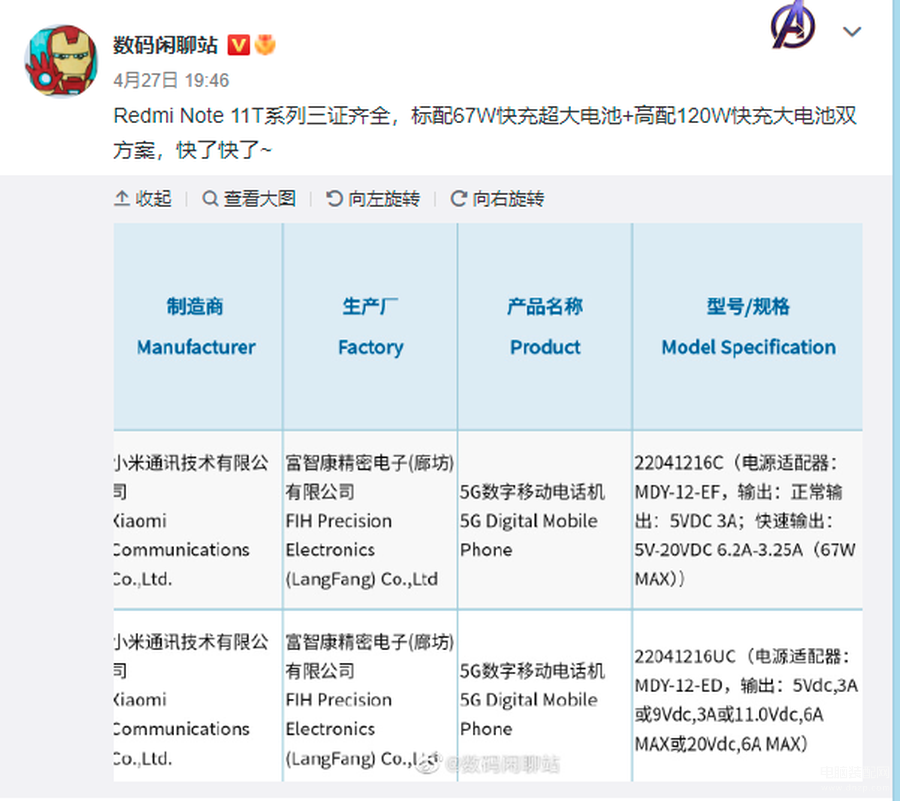The height and width of the screenshot is (801, 900).
Task: Click the factory cell in the 22041216UC row
Action: point(370,697)
